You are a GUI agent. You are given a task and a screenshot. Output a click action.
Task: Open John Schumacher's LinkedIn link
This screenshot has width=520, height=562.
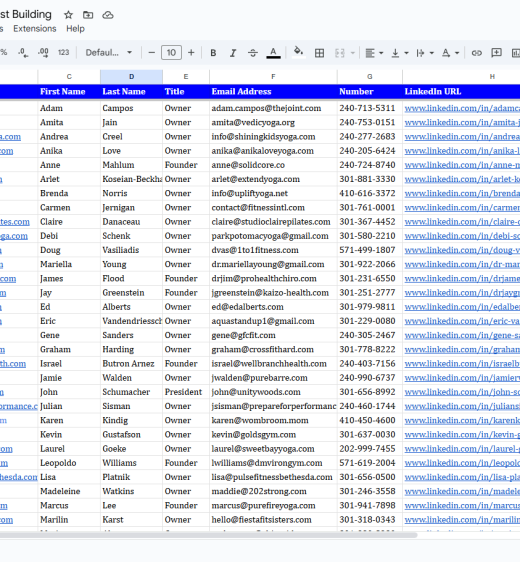click(x=462, y=392)
